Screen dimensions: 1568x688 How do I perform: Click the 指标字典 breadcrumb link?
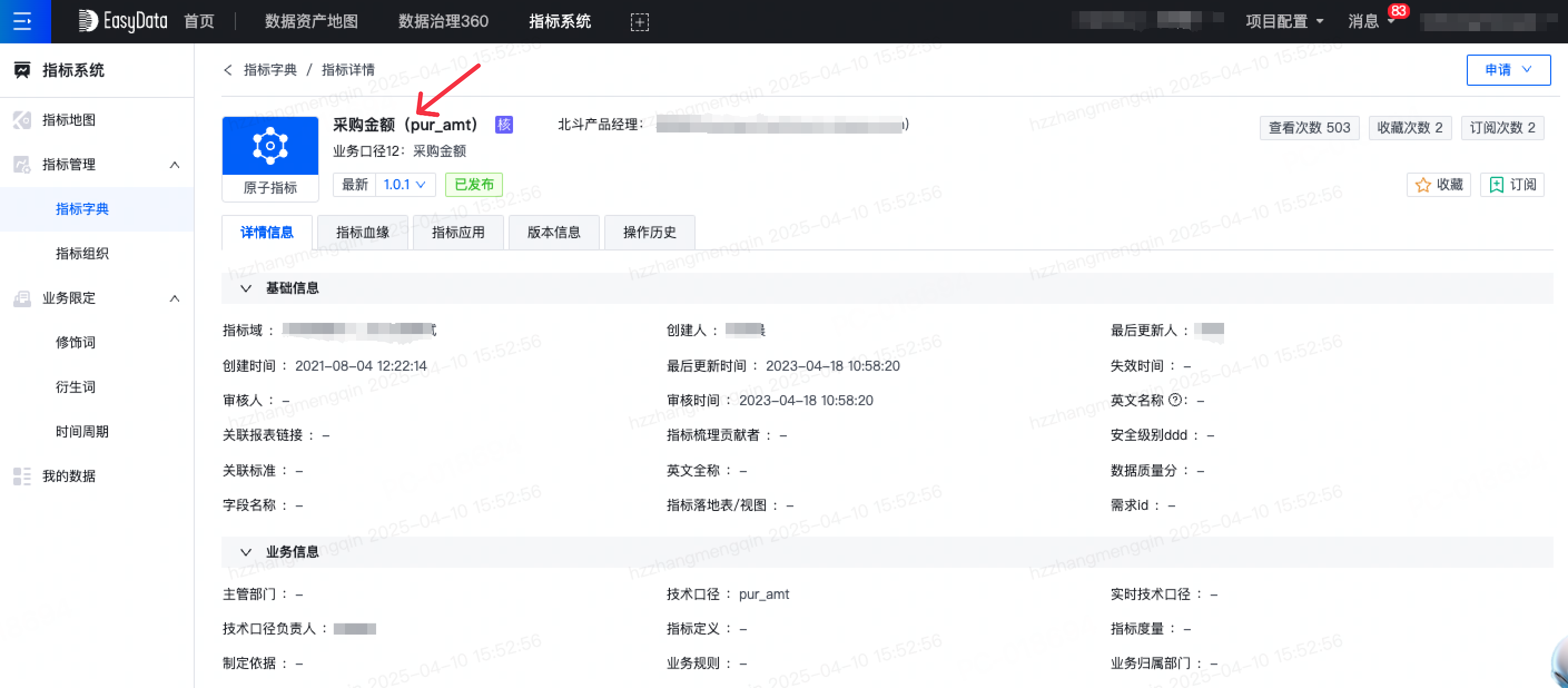[270, 70]
